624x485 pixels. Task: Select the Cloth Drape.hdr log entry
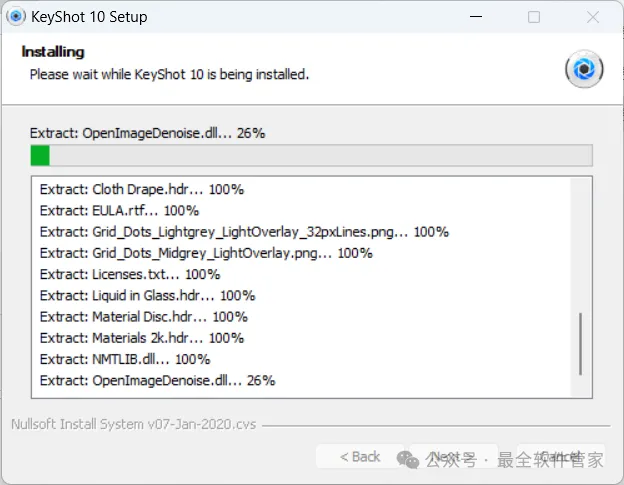coord(142,189)
